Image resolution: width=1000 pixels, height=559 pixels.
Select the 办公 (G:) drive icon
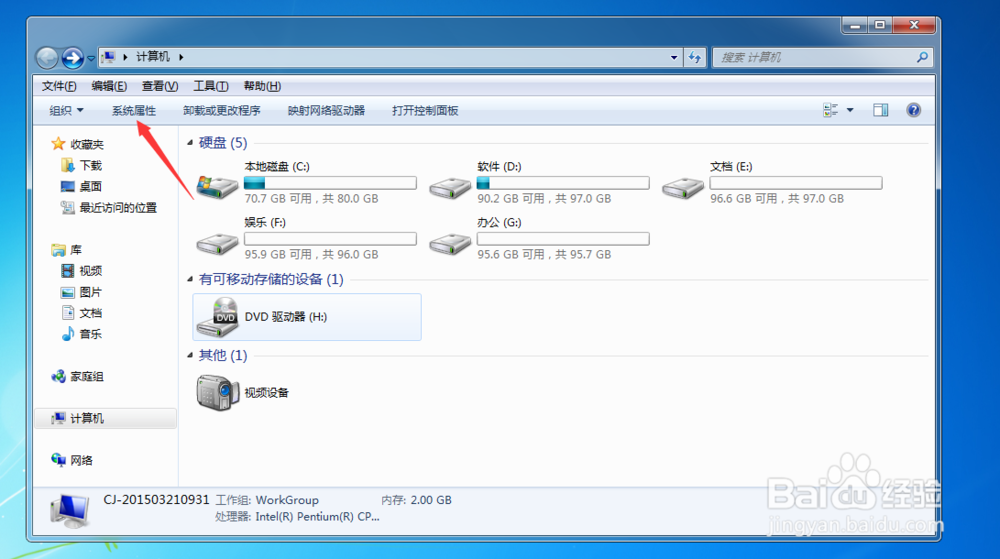(x=450, y=243)
